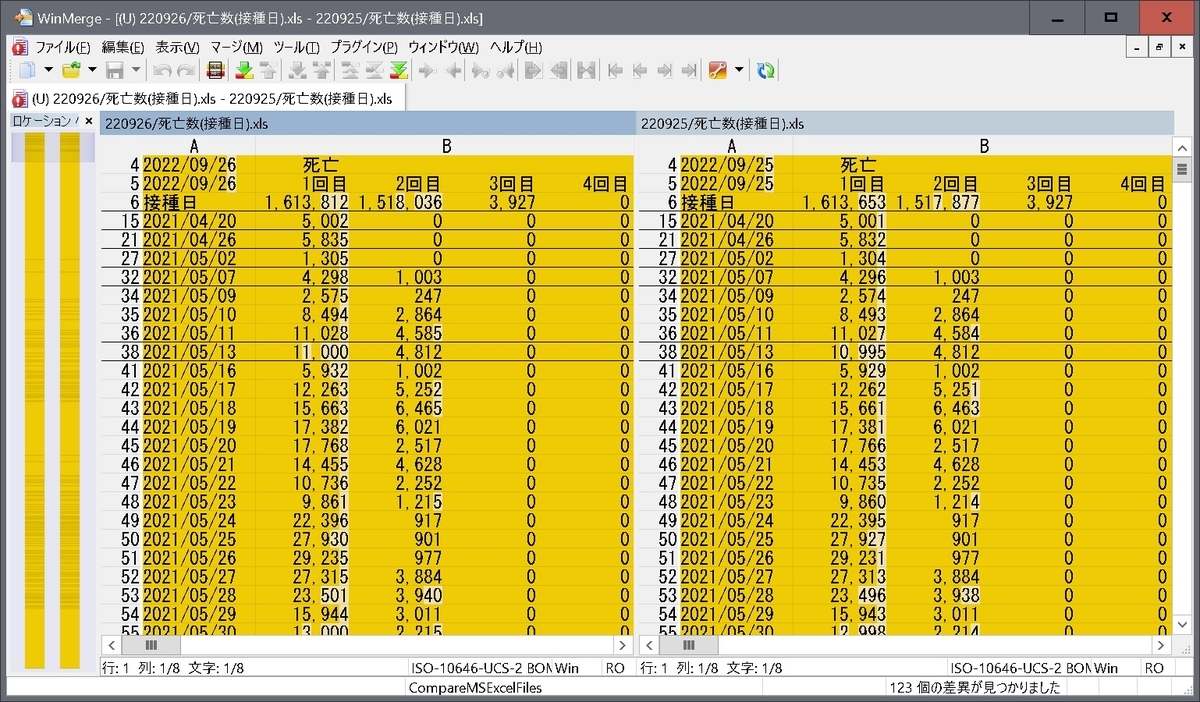Open the Options wrench icon
The image size is (1200, 702).
click(x=717, y=70)
